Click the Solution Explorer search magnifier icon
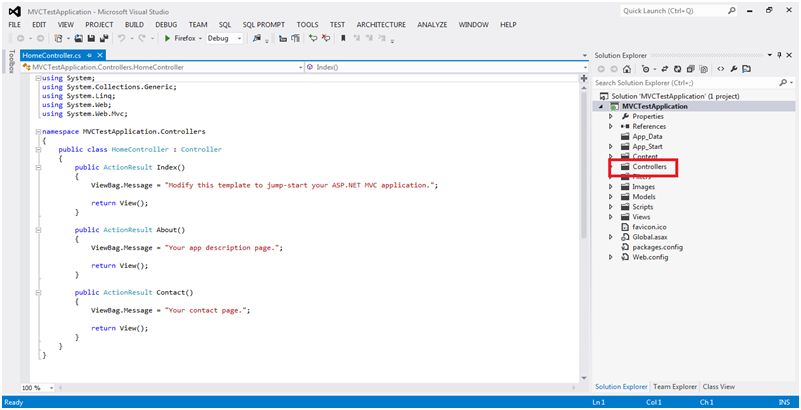The image size is (801, 410). point(783,83)
